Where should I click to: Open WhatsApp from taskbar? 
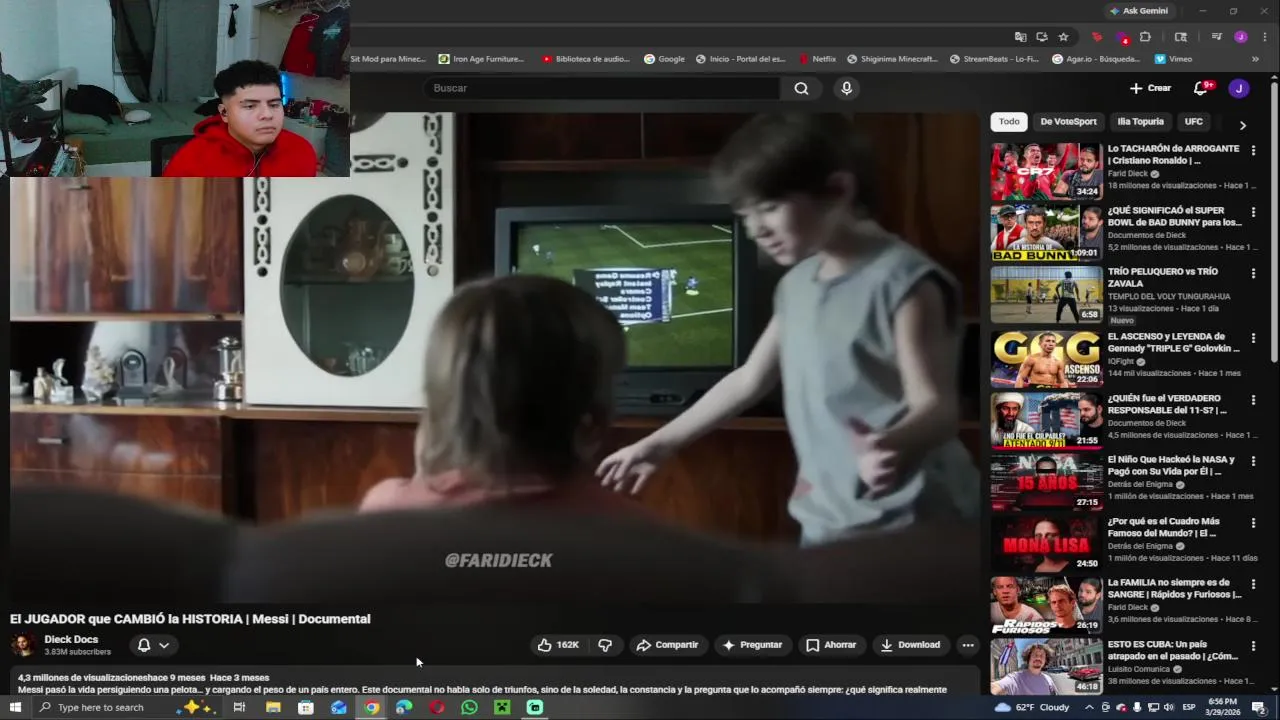pyautogui.click(x=469, y=707)
